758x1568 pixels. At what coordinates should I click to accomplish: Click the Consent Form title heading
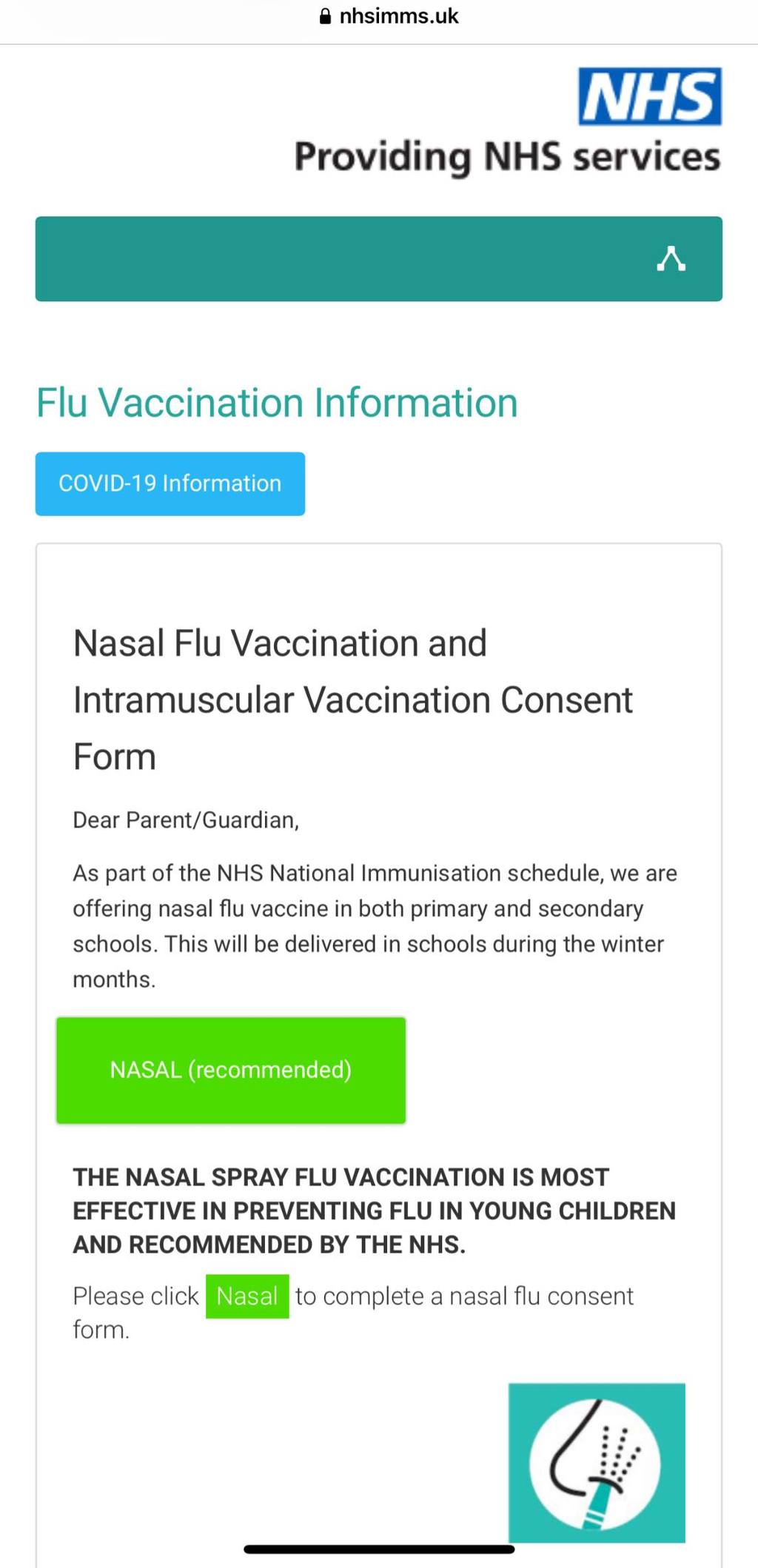[353, 700]
